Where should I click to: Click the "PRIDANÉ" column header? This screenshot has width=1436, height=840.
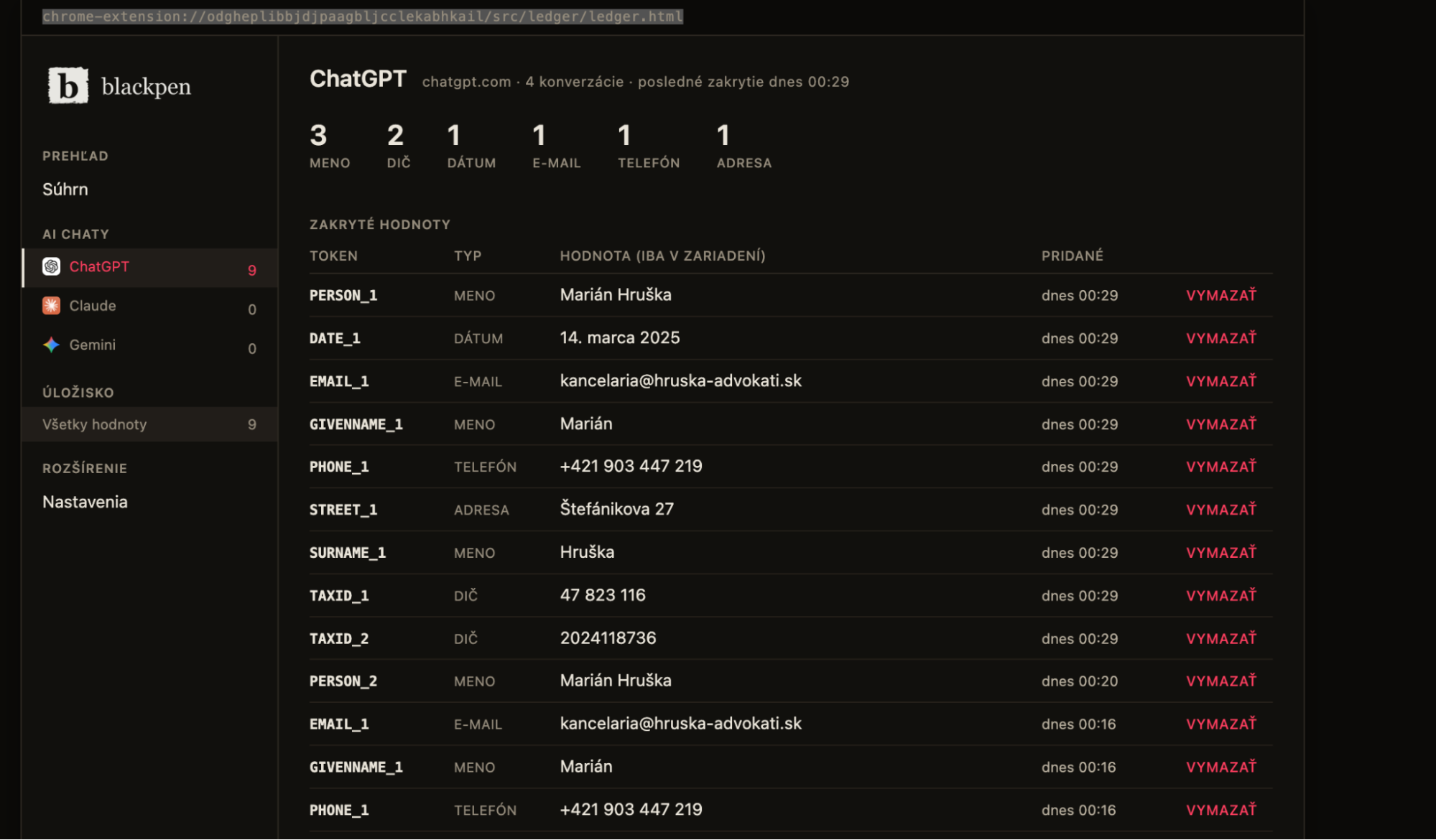click(1073, 256)
